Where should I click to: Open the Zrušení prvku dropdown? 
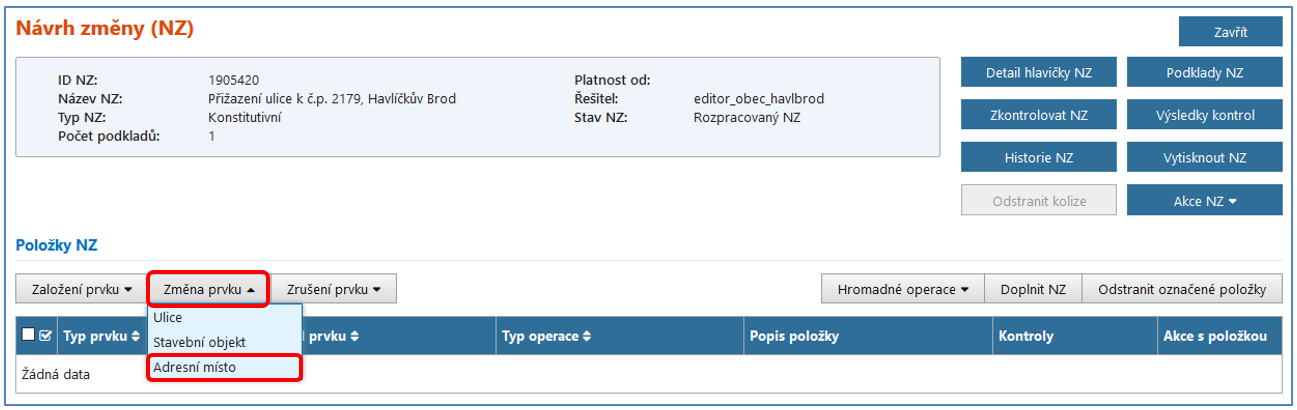tap(335, 290)
